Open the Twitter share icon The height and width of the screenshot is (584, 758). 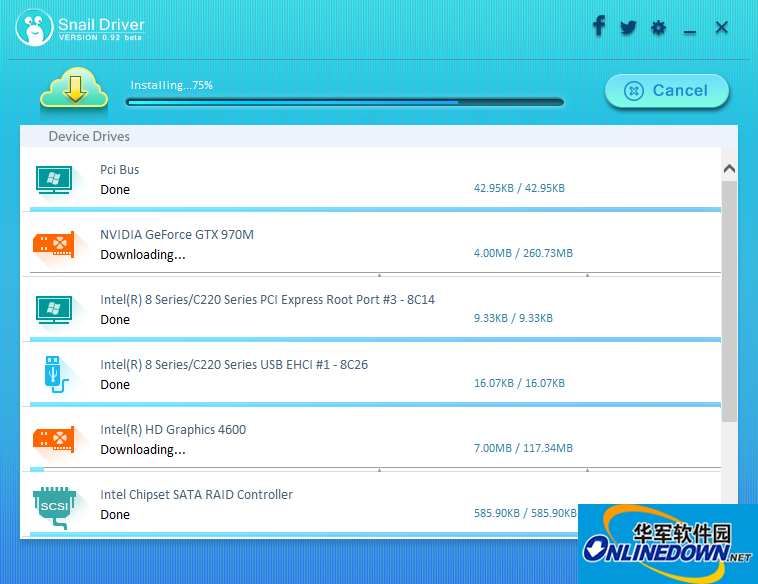click(628, 27)
